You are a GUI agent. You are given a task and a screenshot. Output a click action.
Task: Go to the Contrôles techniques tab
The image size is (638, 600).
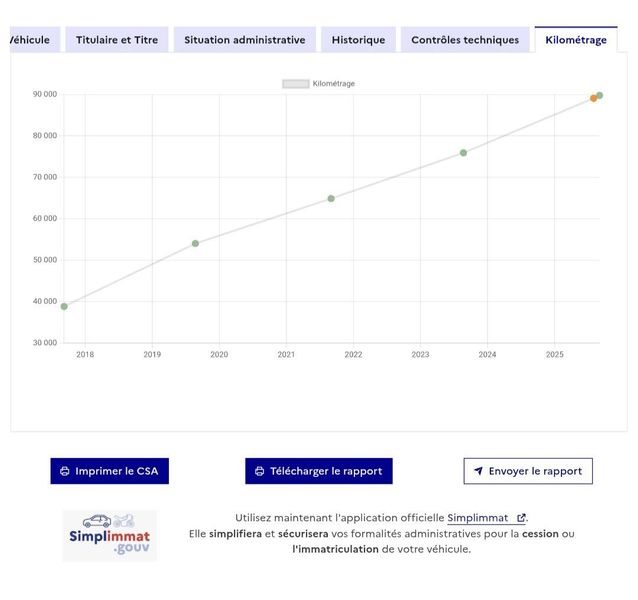(x=465, y=40)
